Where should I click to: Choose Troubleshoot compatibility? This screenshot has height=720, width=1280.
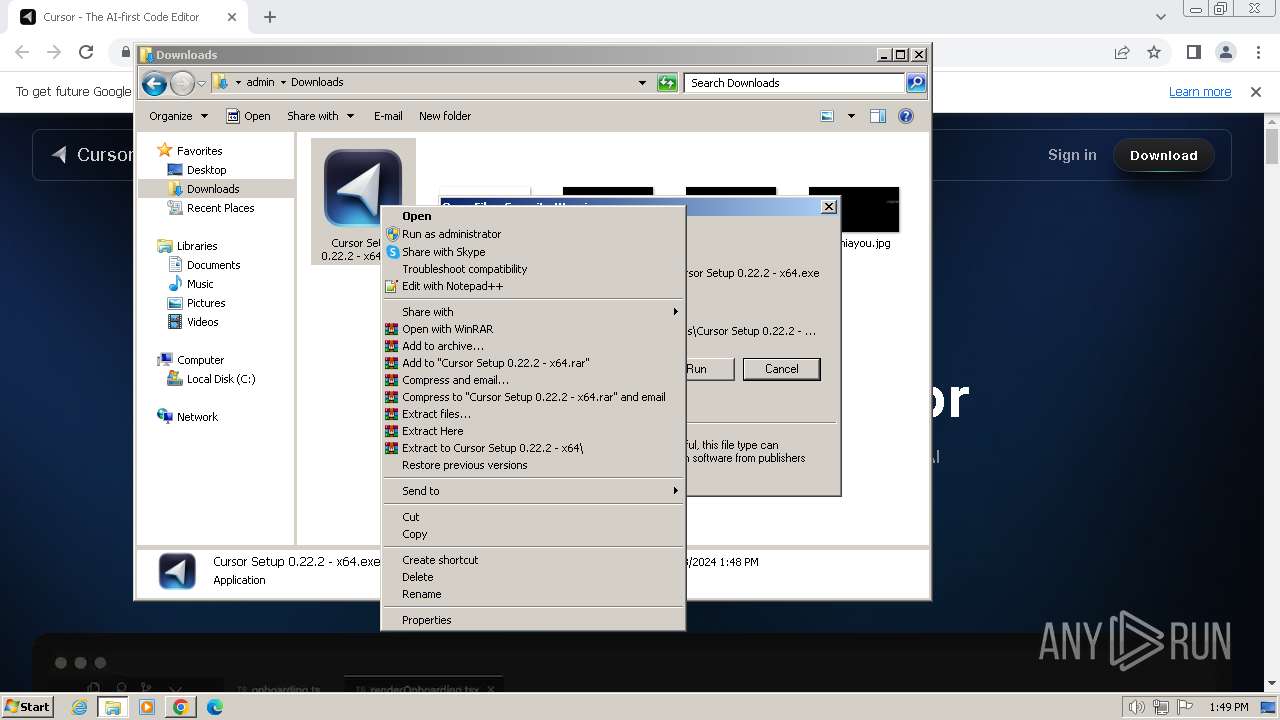(x=533, y=269)
